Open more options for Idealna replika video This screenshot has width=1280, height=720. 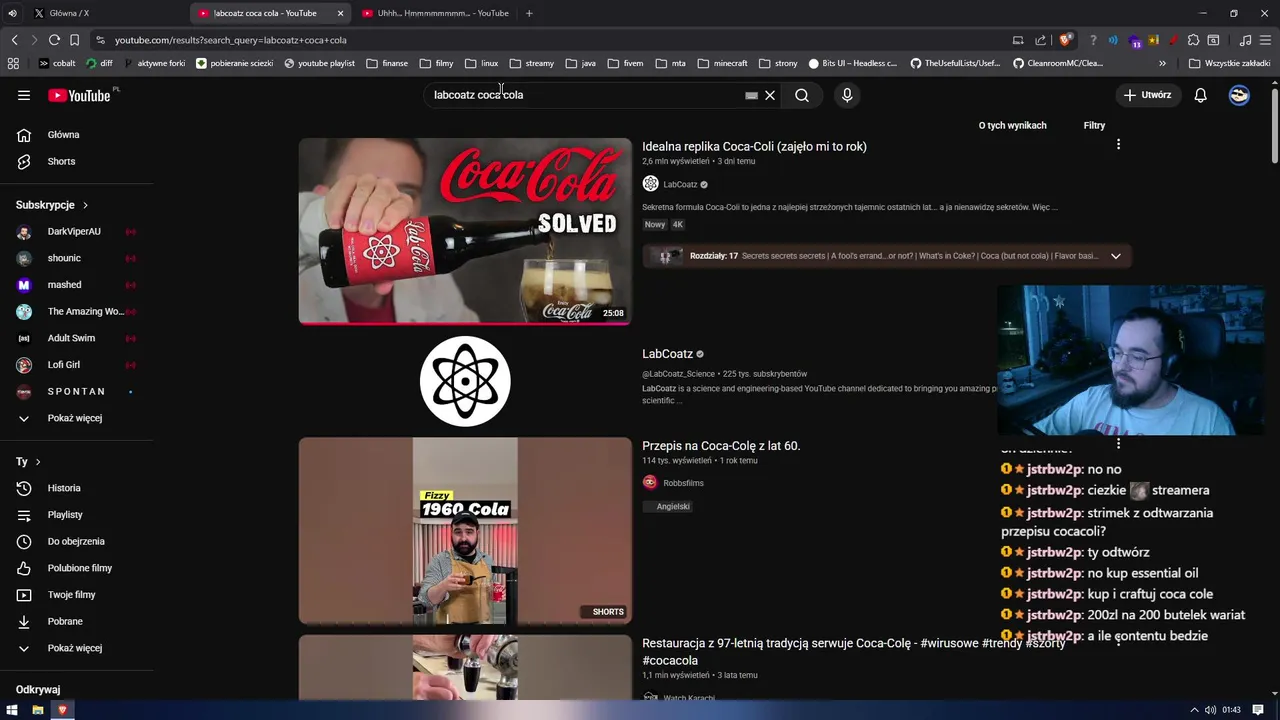coord(1118,145)
